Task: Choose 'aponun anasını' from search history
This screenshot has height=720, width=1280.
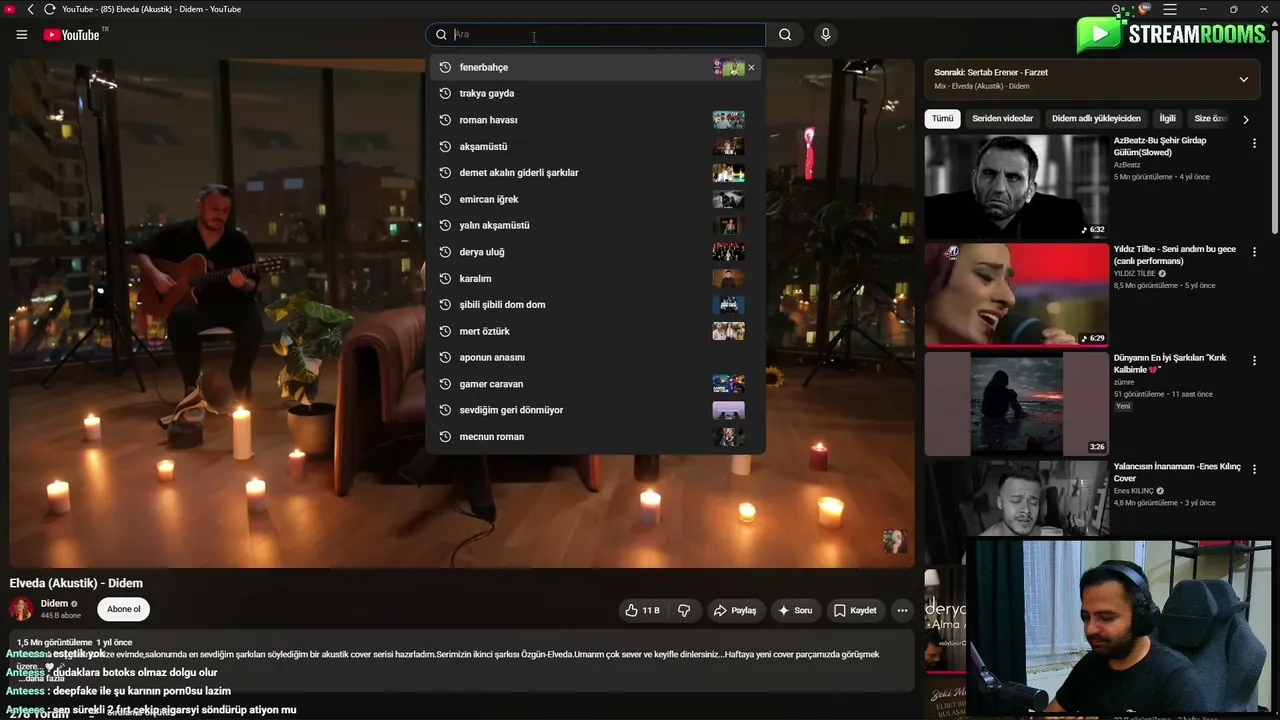Action: [596, 357]
